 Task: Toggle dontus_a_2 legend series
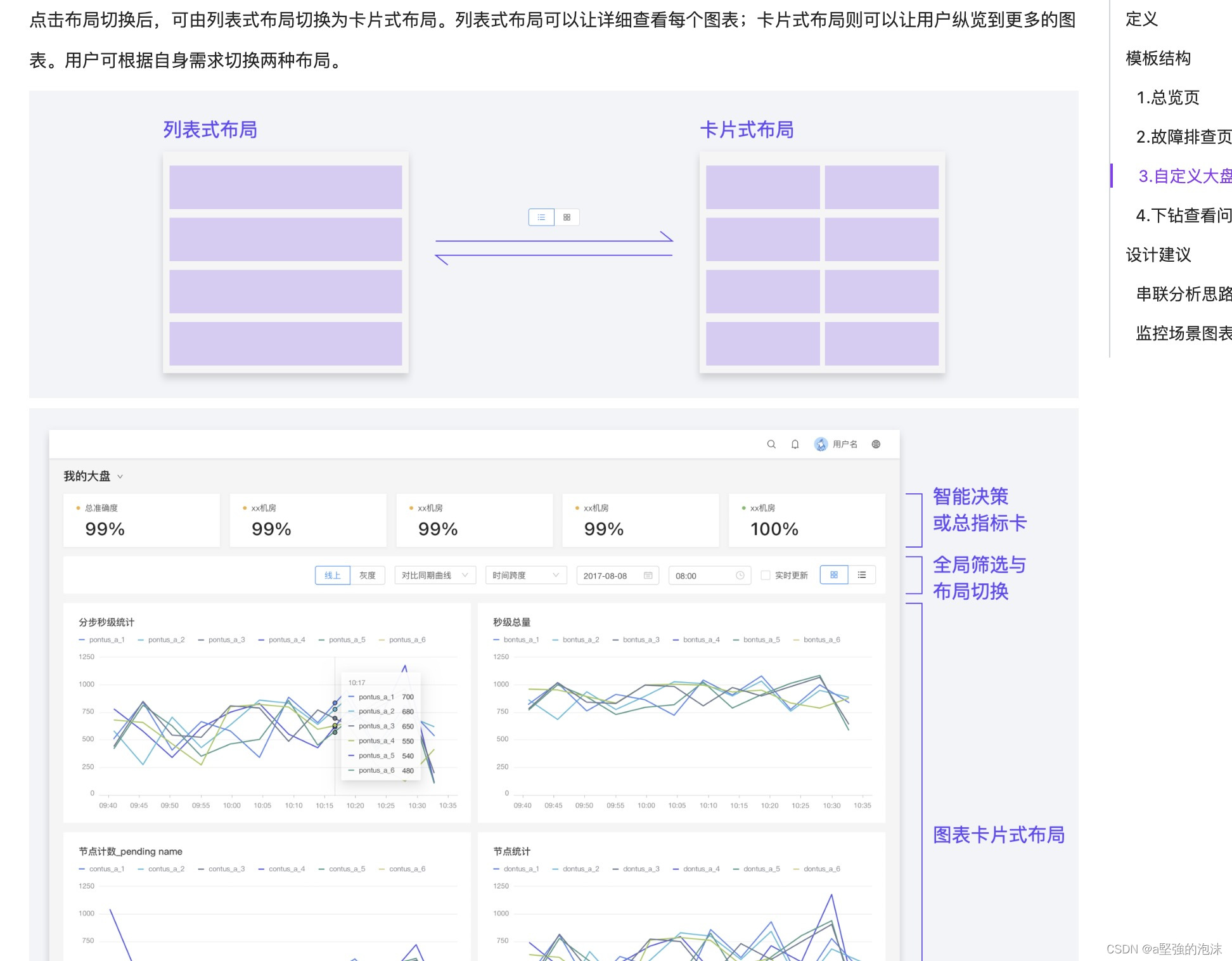(x=575, y=869)
